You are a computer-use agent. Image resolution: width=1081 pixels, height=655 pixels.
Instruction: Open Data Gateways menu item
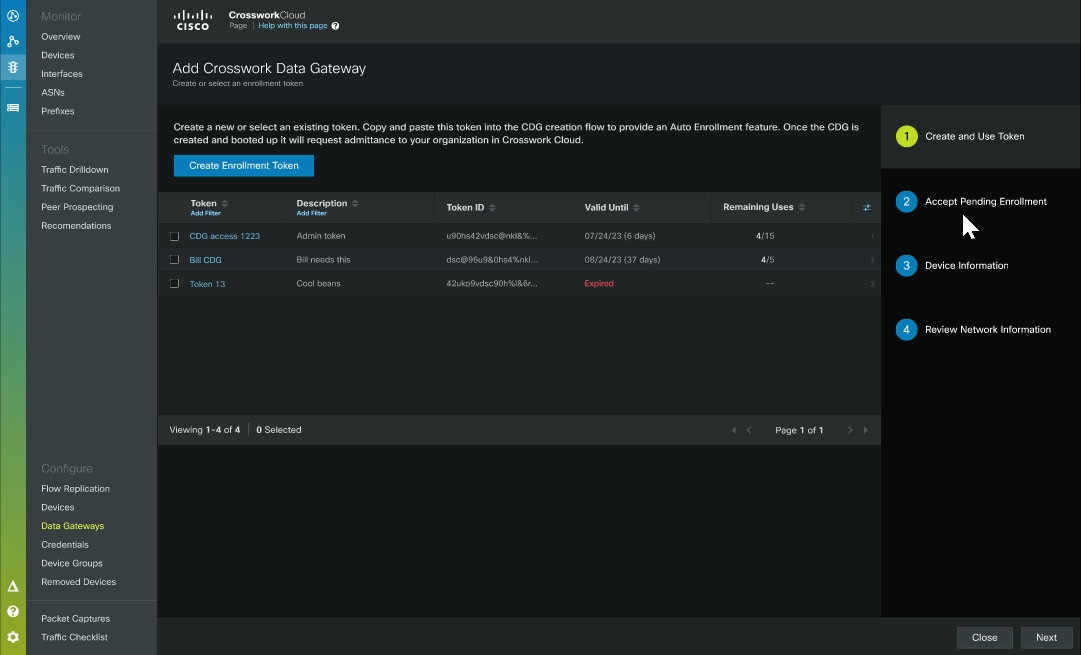pyautogui.click(x=72, y=526)
